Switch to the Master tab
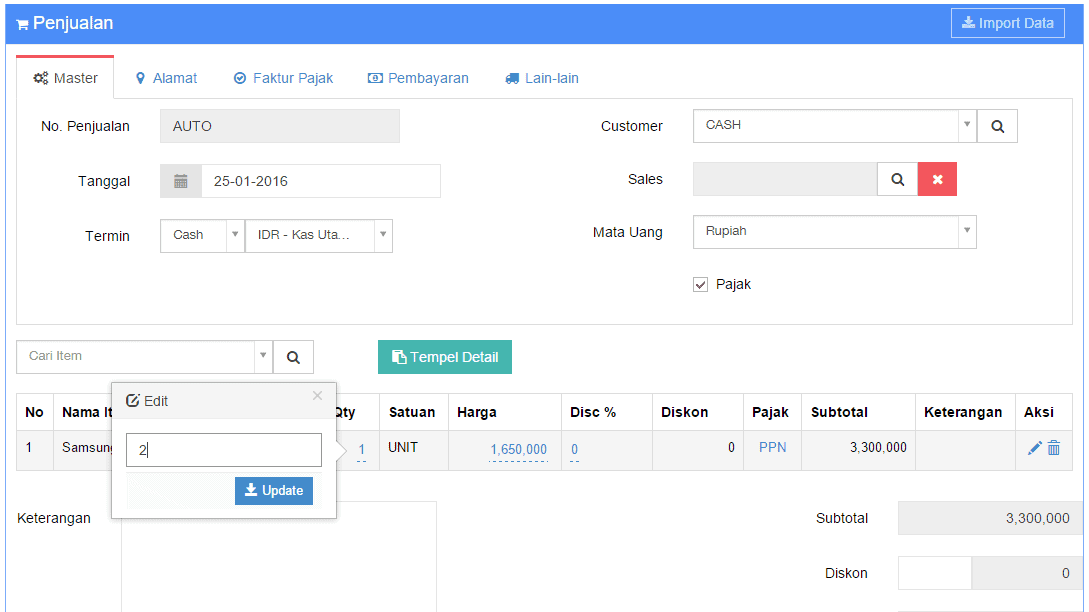Image resolution: width=1089 pixels, height=612 pixels. (x=65, y=78)
